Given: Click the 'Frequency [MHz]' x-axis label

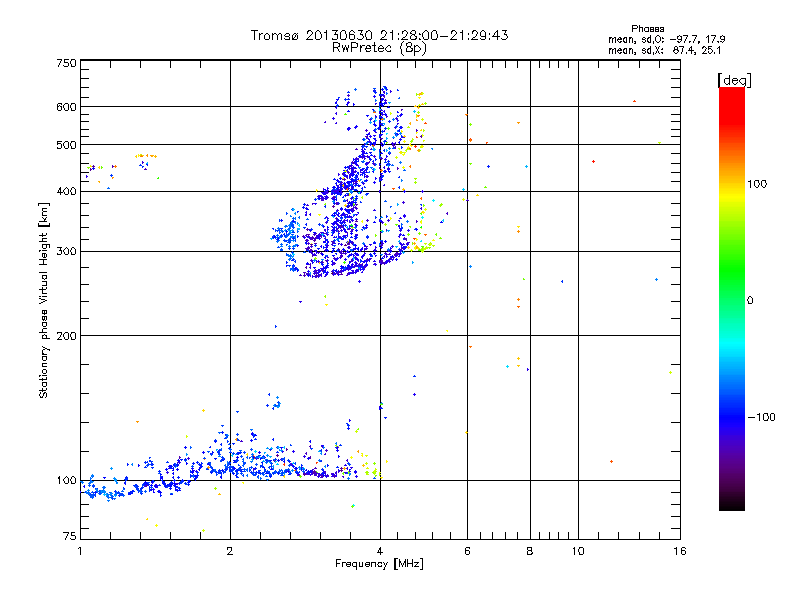Looking at the screenshot, I should click(379, 564).
